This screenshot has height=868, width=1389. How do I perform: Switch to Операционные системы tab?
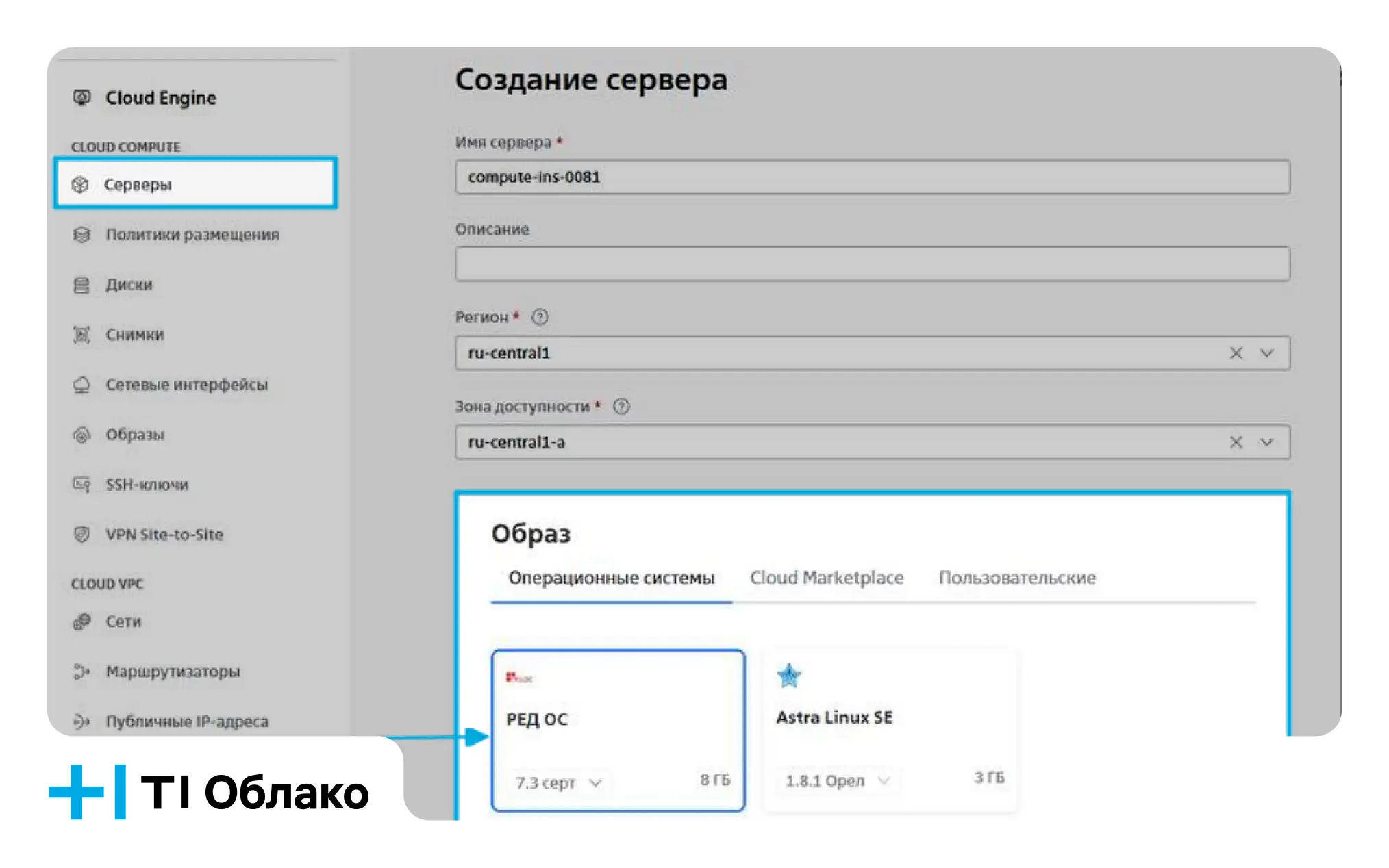pyautogui.click(x=612, y=578)
